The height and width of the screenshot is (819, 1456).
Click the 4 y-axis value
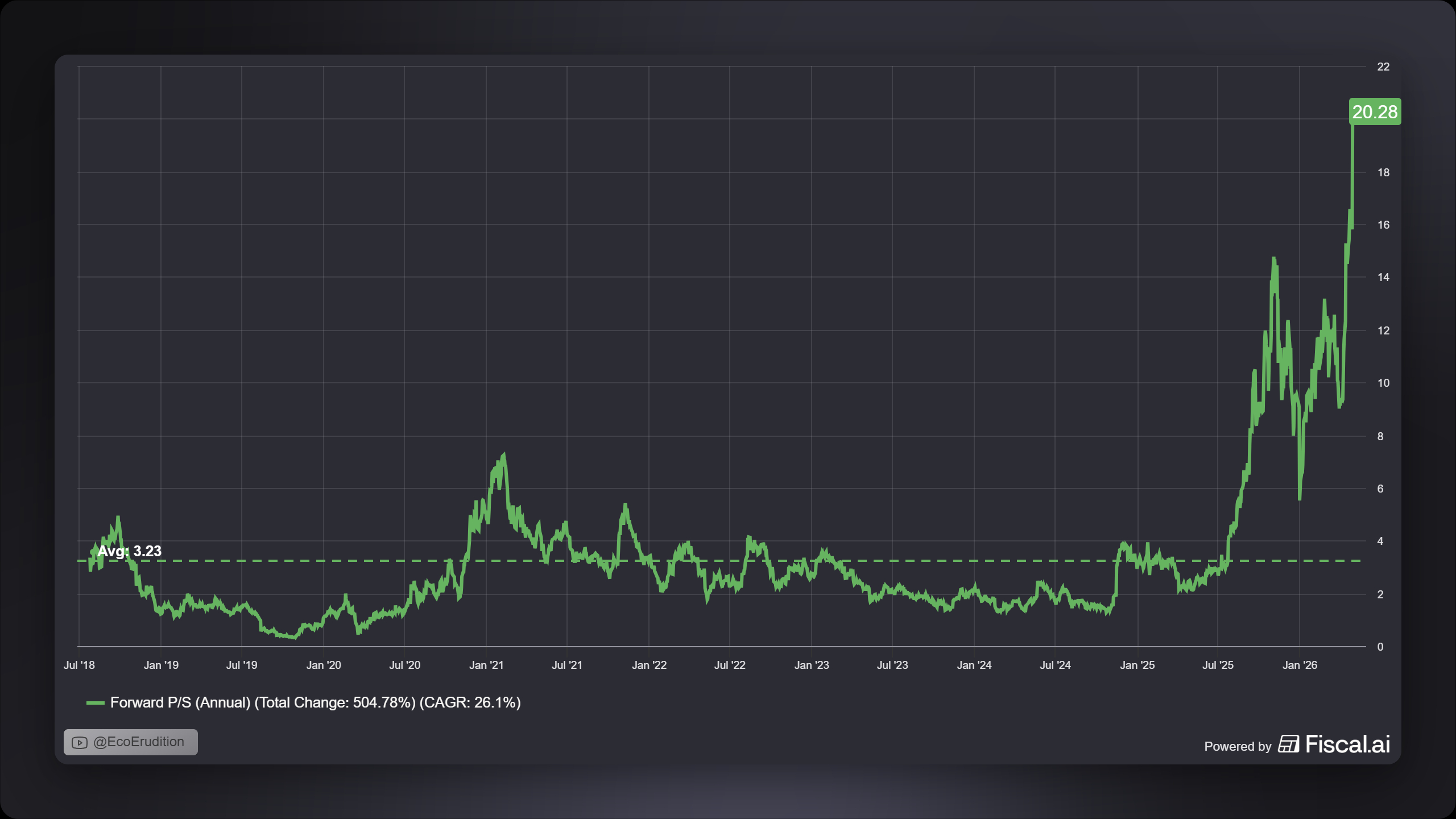click(x=1380, y=541)
